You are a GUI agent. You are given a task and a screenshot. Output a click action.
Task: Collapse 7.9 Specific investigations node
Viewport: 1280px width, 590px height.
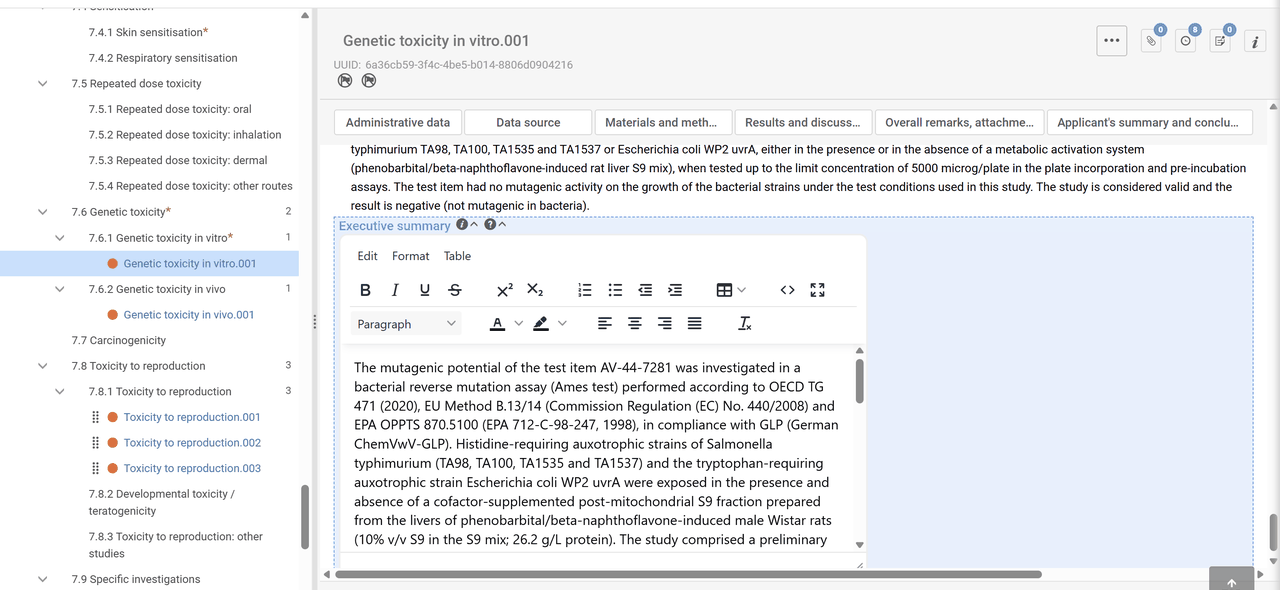(42, 579)
